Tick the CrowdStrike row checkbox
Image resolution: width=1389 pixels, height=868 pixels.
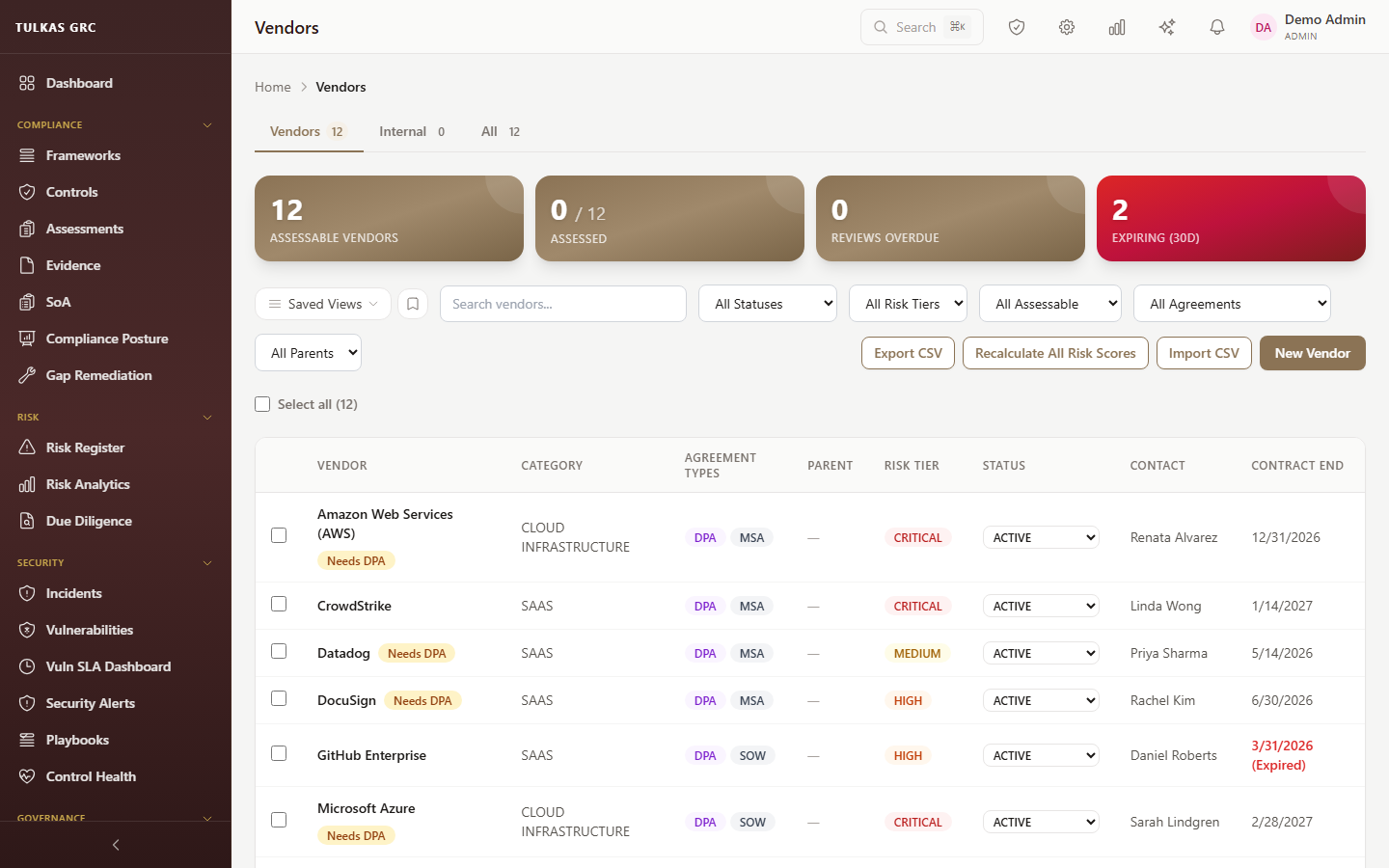(x=279, y=604)
